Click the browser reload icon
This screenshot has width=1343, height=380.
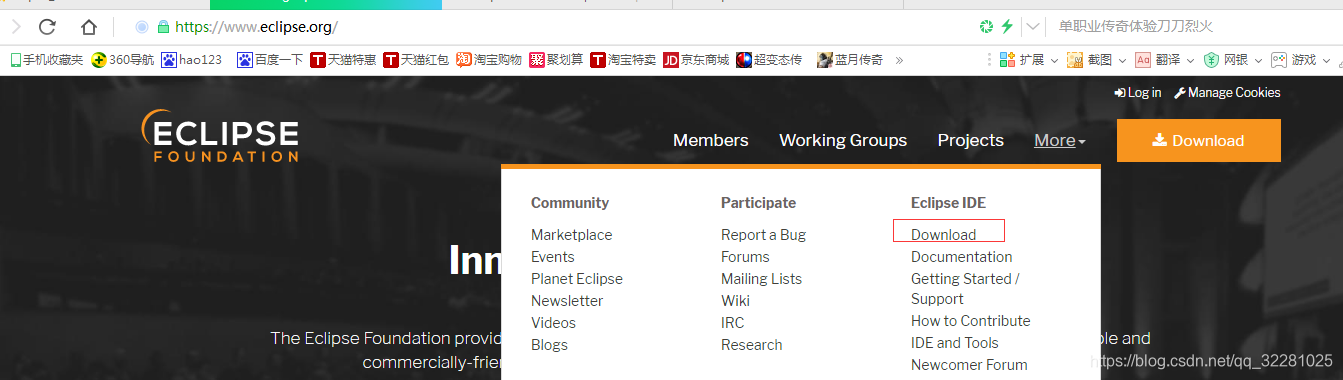(47, 27)
